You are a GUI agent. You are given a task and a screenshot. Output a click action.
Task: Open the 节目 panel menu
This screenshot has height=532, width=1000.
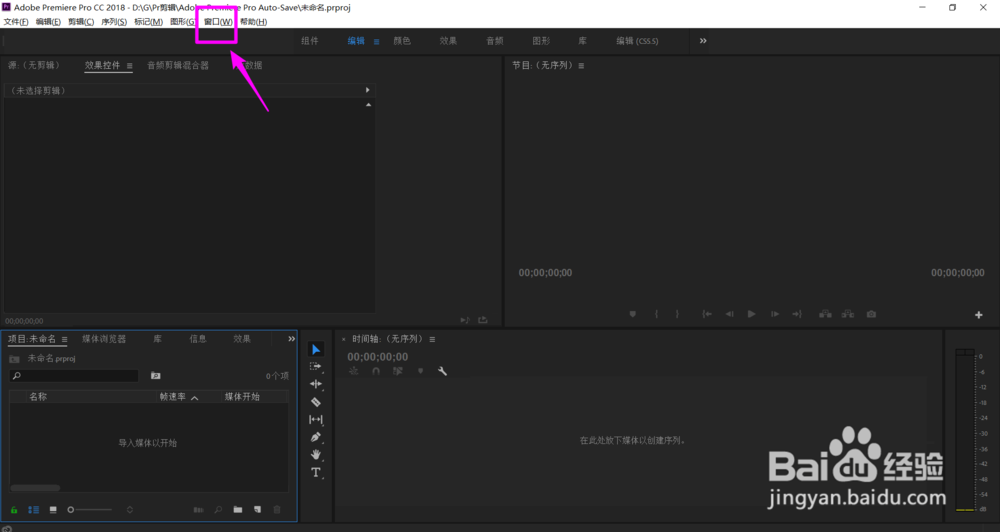point(581,66)
